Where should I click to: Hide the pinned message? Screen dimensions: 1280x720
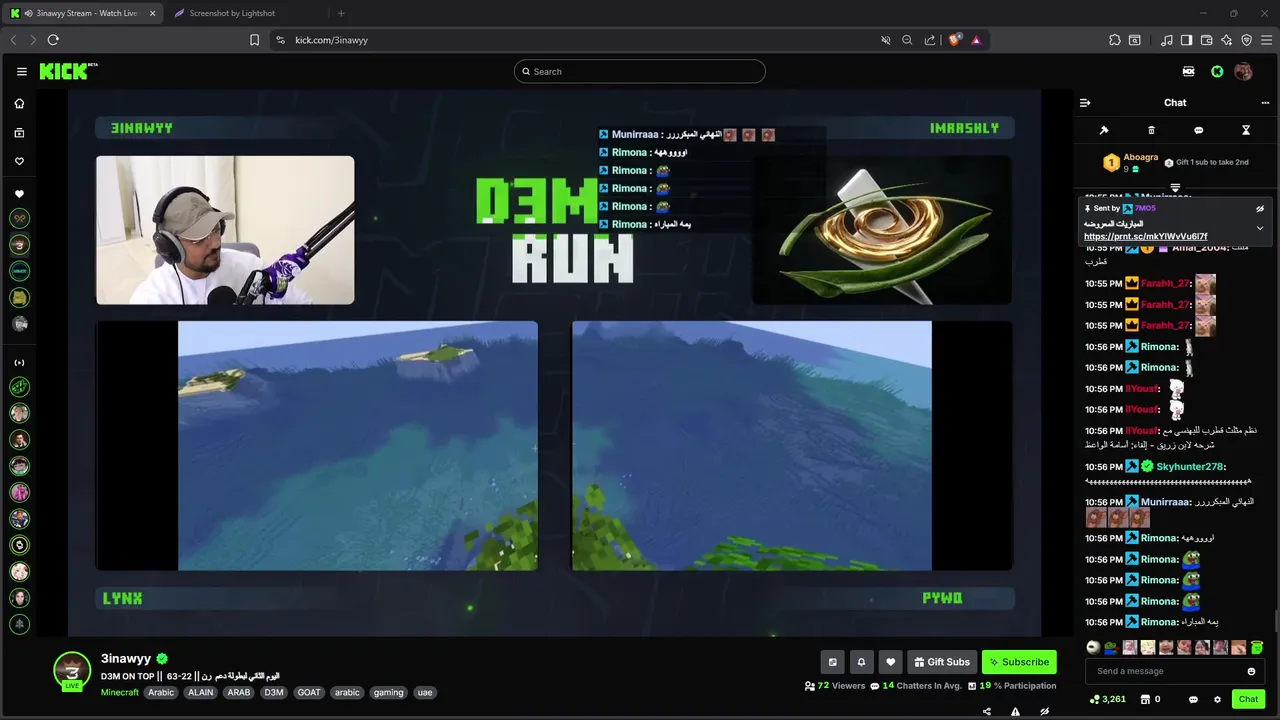click(x=1260, y=209)
